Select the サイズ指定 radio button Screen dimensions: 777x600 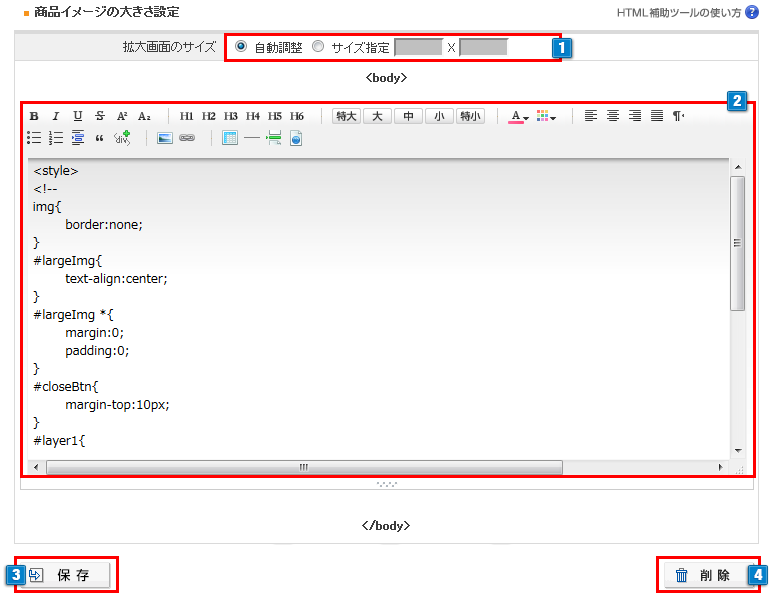pos(318,46)
